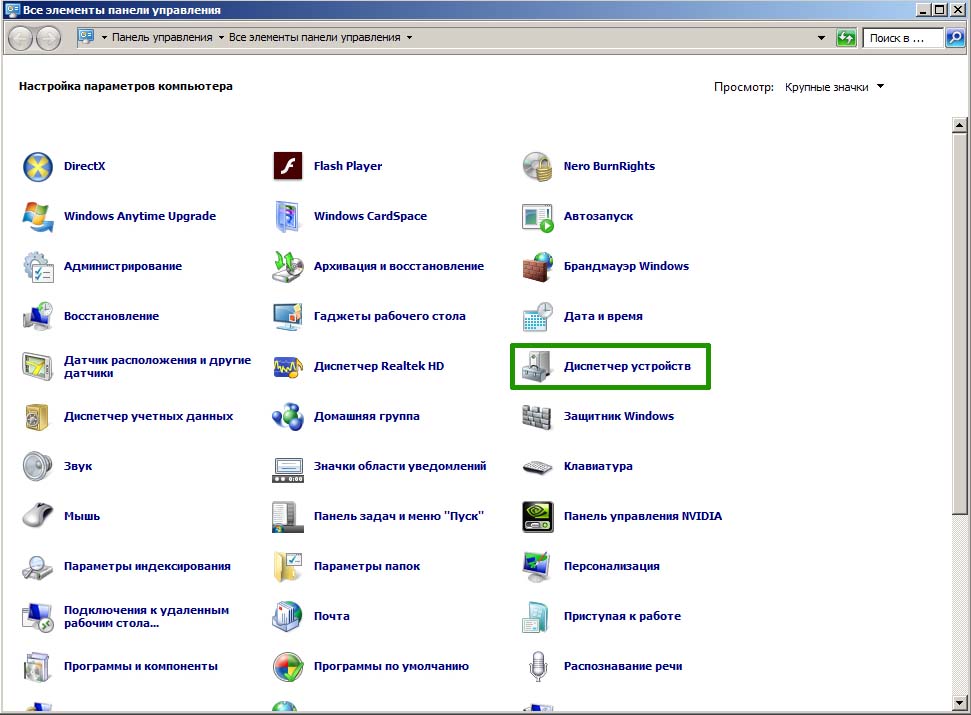Open the Администрирование icon
Image resolution: width=971 pixels, height=715 pixels.
(38, 267)
